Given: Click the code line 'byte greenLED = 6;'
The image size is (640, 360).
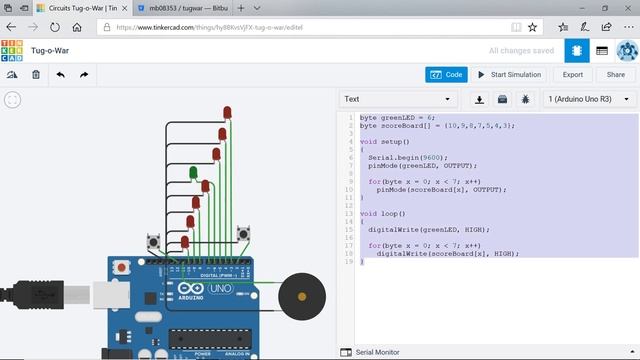Looking at the screenshot, I should 398,118.
